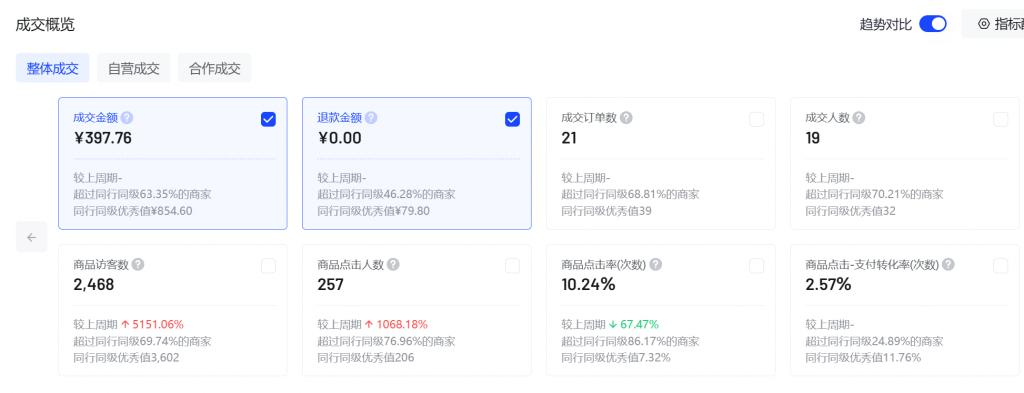Open the 指标 settings button
The height and width of the screenshot is (393, 1024).
pyautogui.click(x=993, y=24)
